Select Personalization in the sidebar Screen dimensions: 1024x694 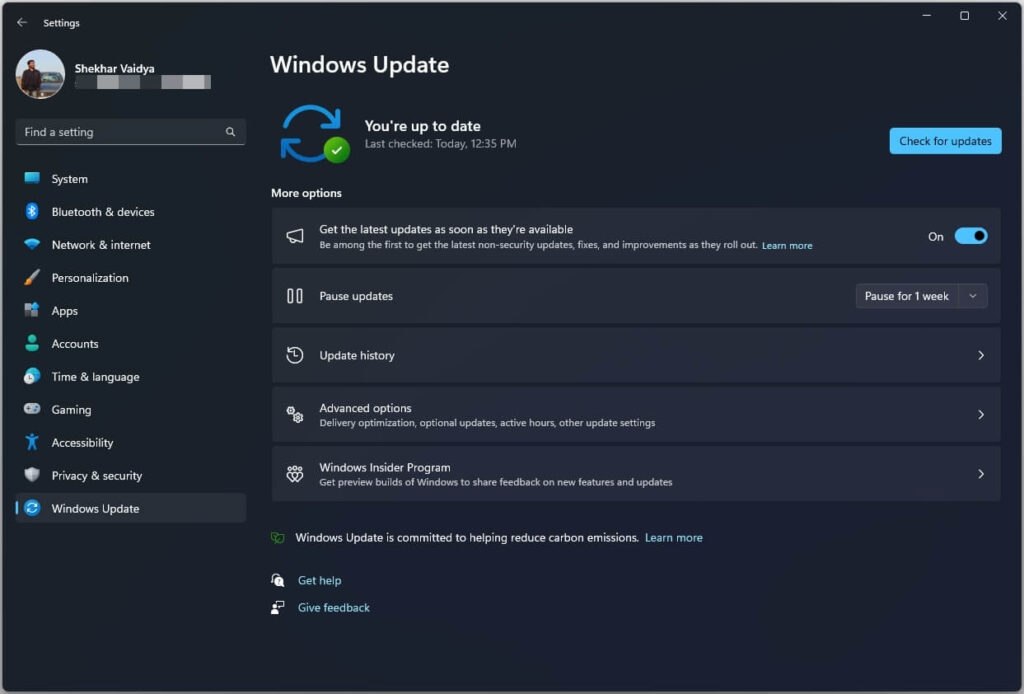coord(131,277)
